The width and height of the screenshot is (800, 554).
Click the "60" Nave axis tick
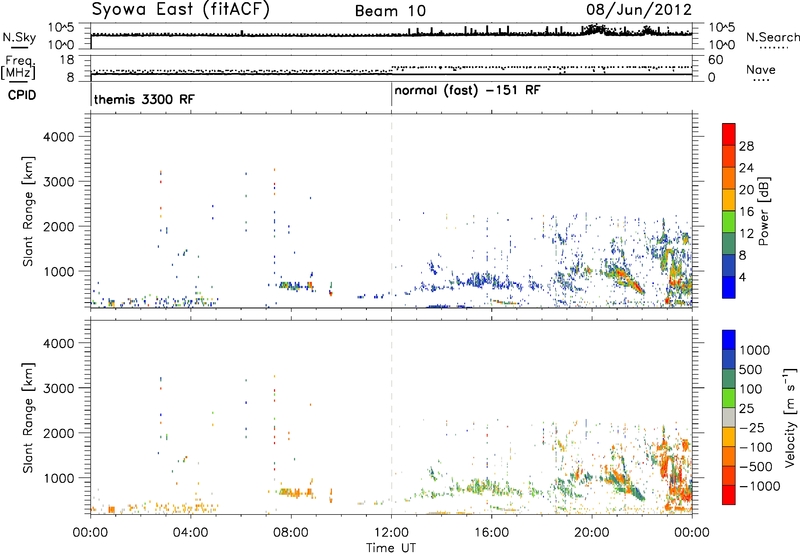[715, 60]
